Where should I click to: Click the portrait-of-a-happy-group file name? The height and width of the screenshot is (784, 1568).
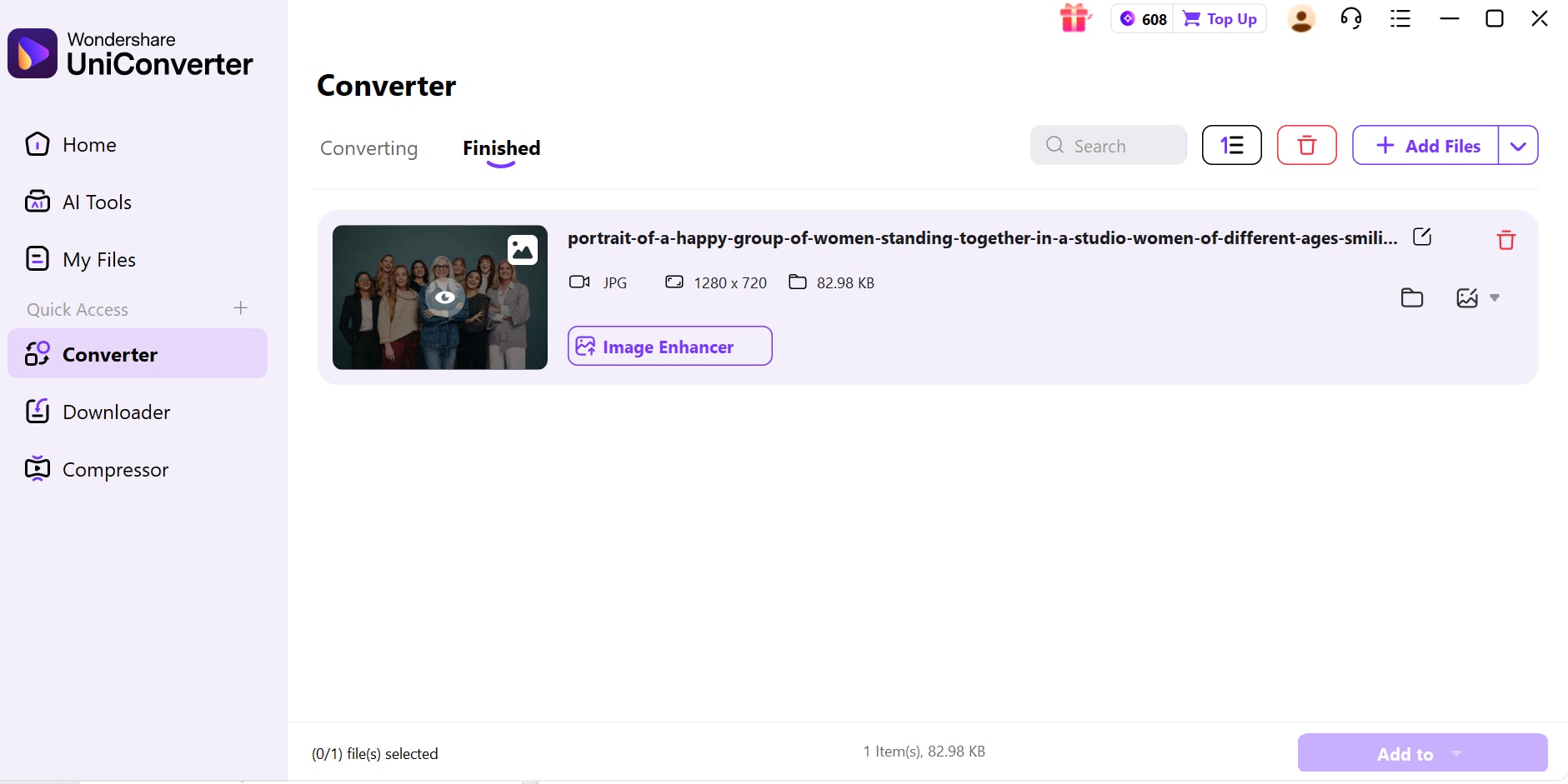(x=983, y=238)
